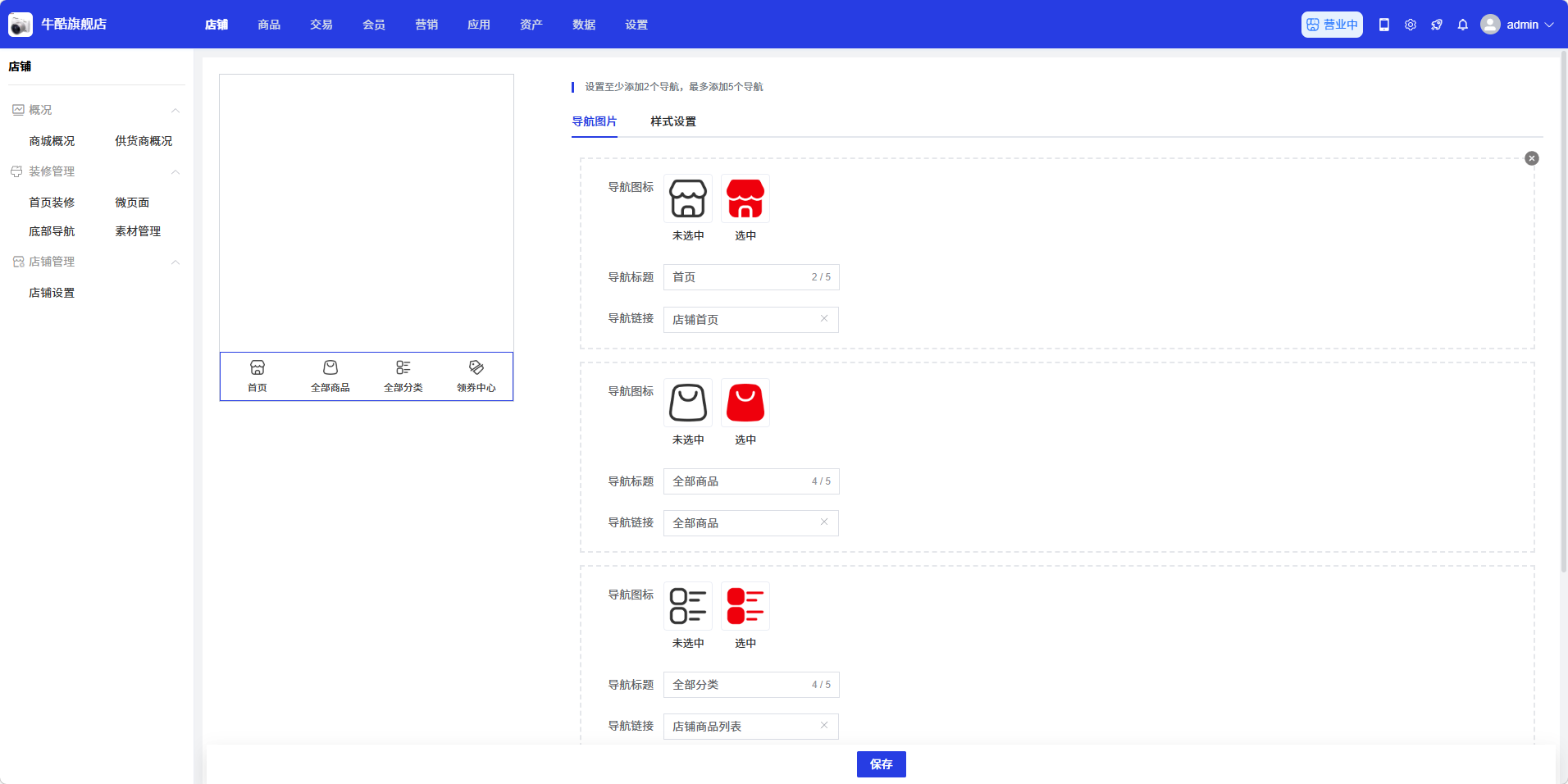Click the 营业中 status button
The height and width of the screenshot is (784, 1568).
point(1331,25)
